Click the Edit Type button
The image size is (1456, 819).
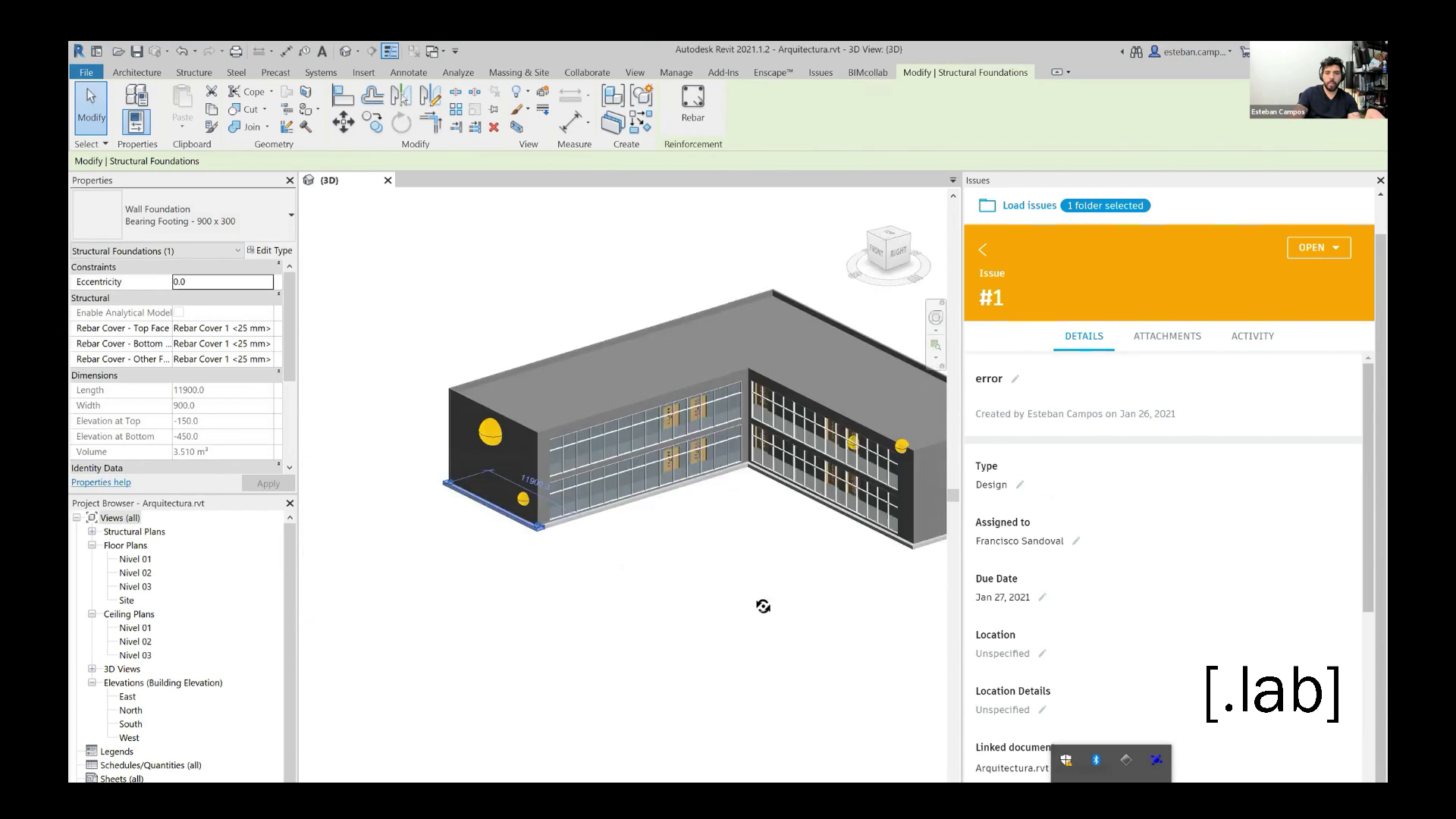point(269,250)
